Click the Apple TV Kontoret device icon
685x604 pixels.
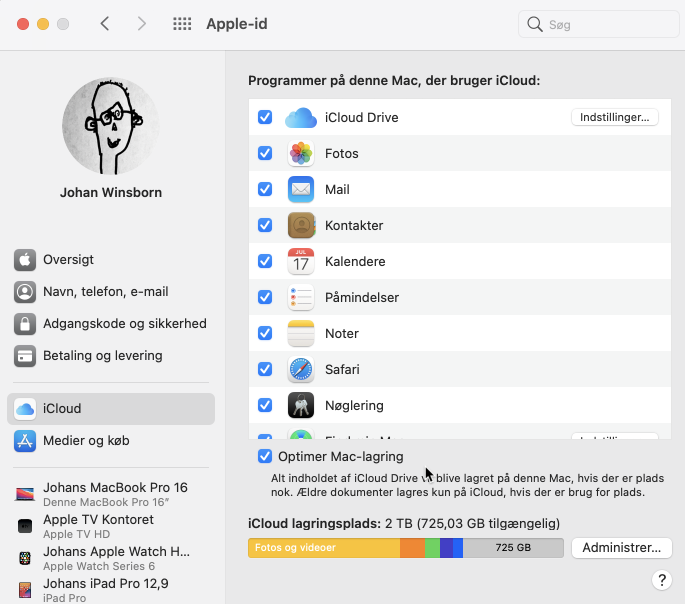[25, 526]
